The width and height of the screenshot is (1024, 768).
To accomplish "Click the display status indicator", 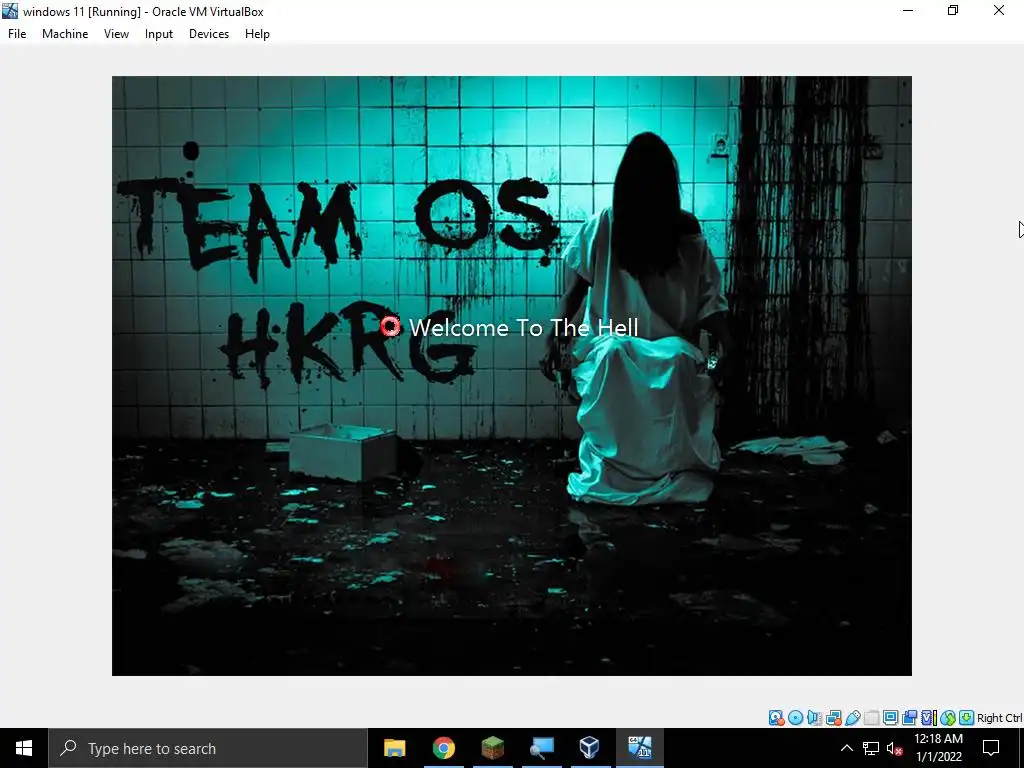I will 891,718.
